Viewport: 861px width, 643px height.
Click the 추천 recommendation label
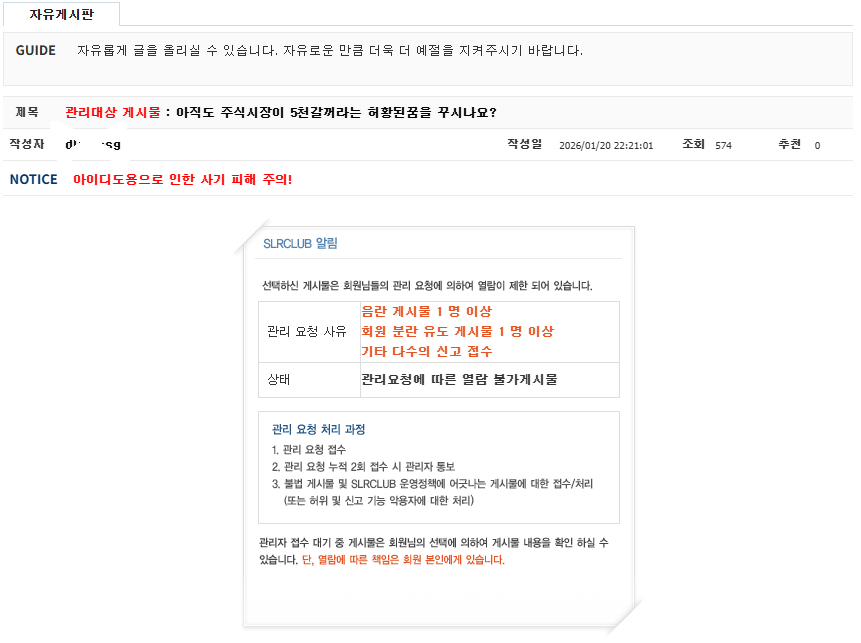[790, 145]
